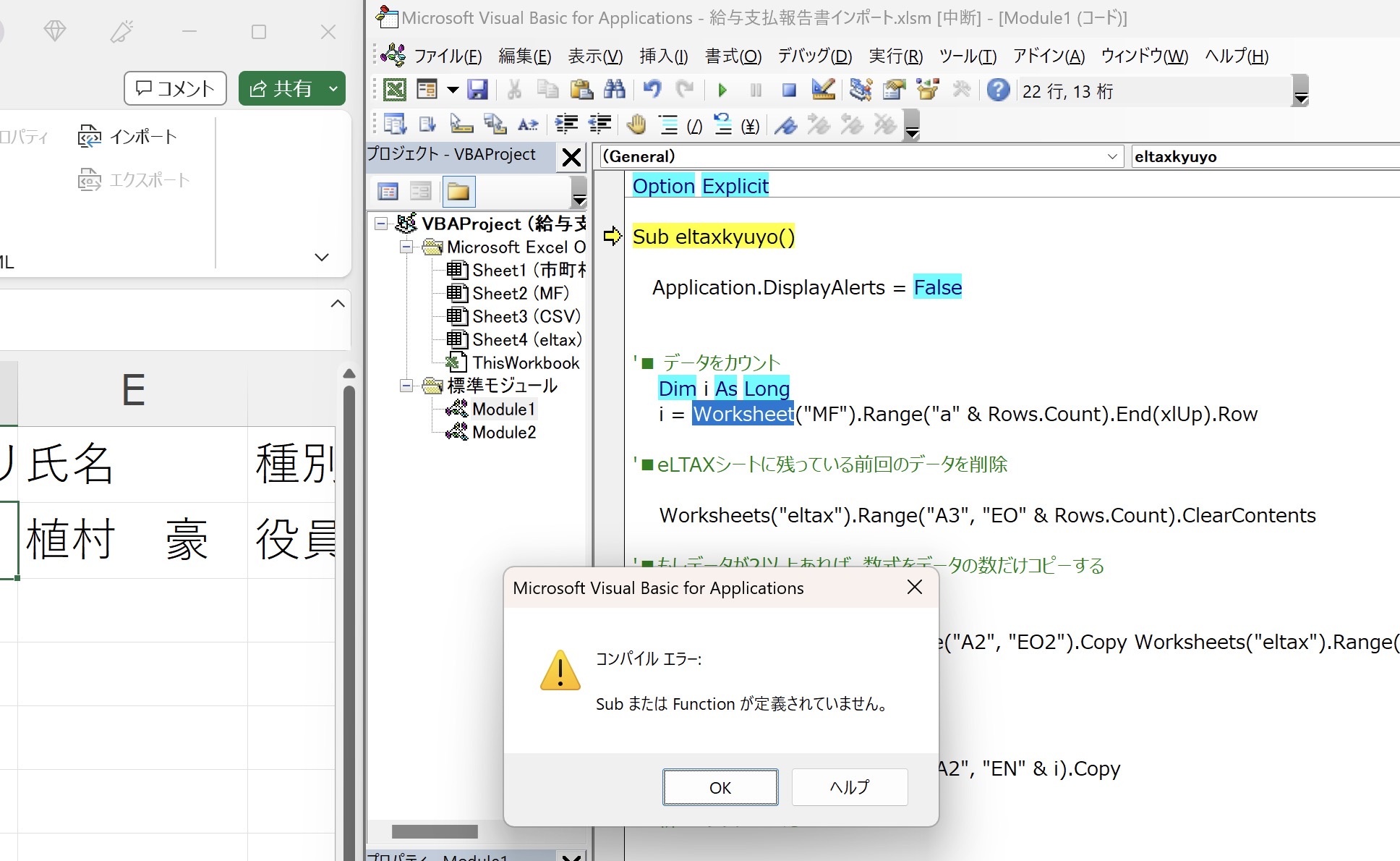The width and height of the screenshot is (1400, 861).
Task: Click List Constants icon
Action: [x=427, y=124]
